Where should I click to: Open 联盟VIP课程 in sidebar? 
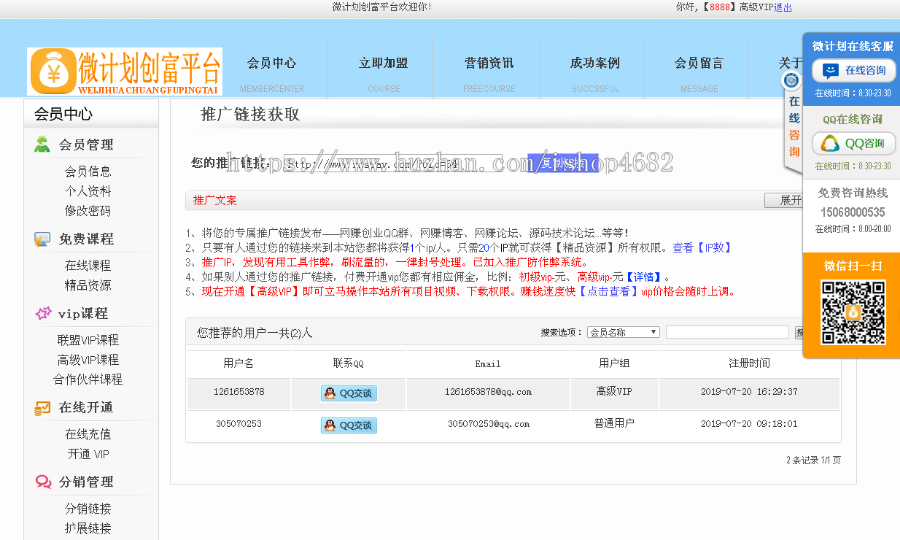pos(88,340)
